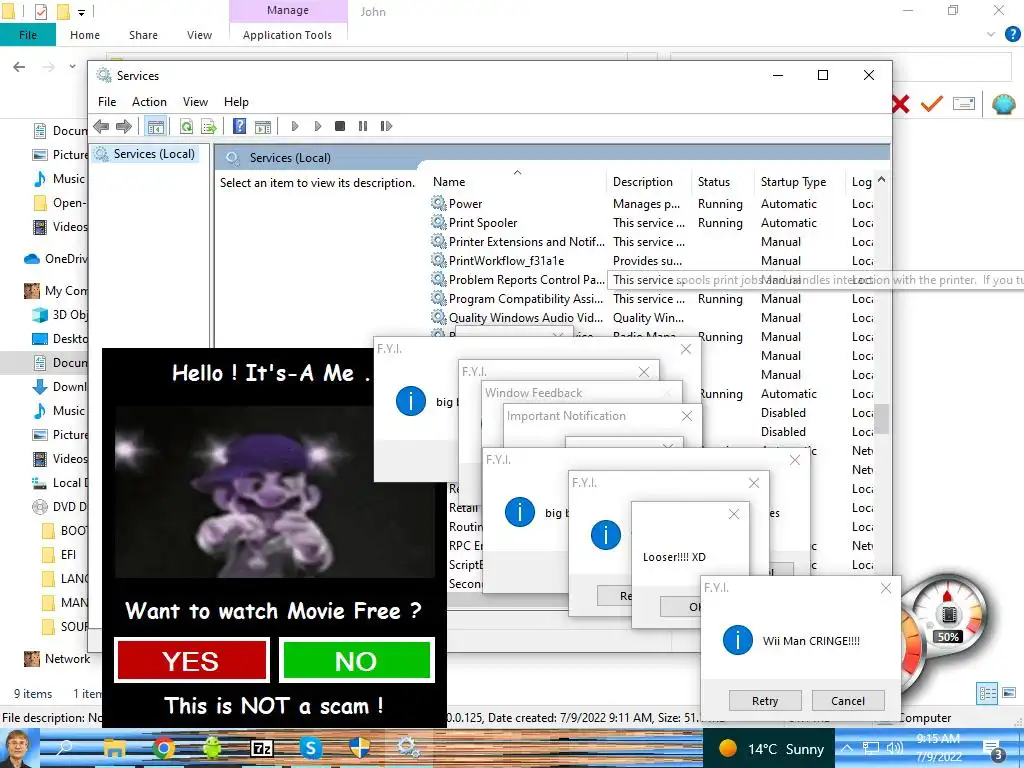Open the green Android icon on taskbar
1024x768 pixels.
tap(212, 748)
